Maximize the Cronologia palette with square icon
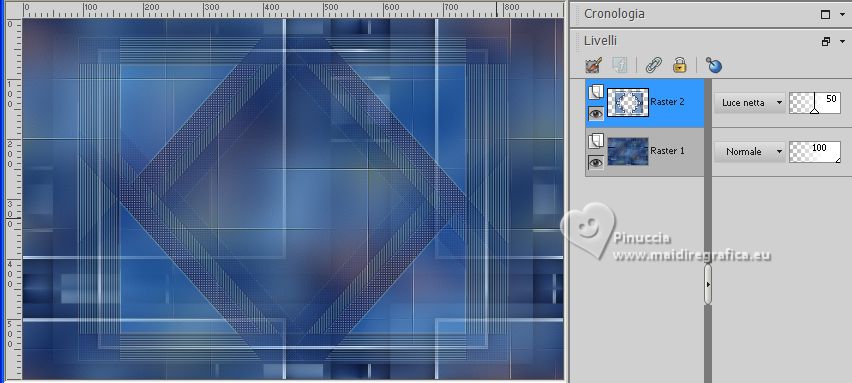The image size is (852, 383). tap(825, 15)
